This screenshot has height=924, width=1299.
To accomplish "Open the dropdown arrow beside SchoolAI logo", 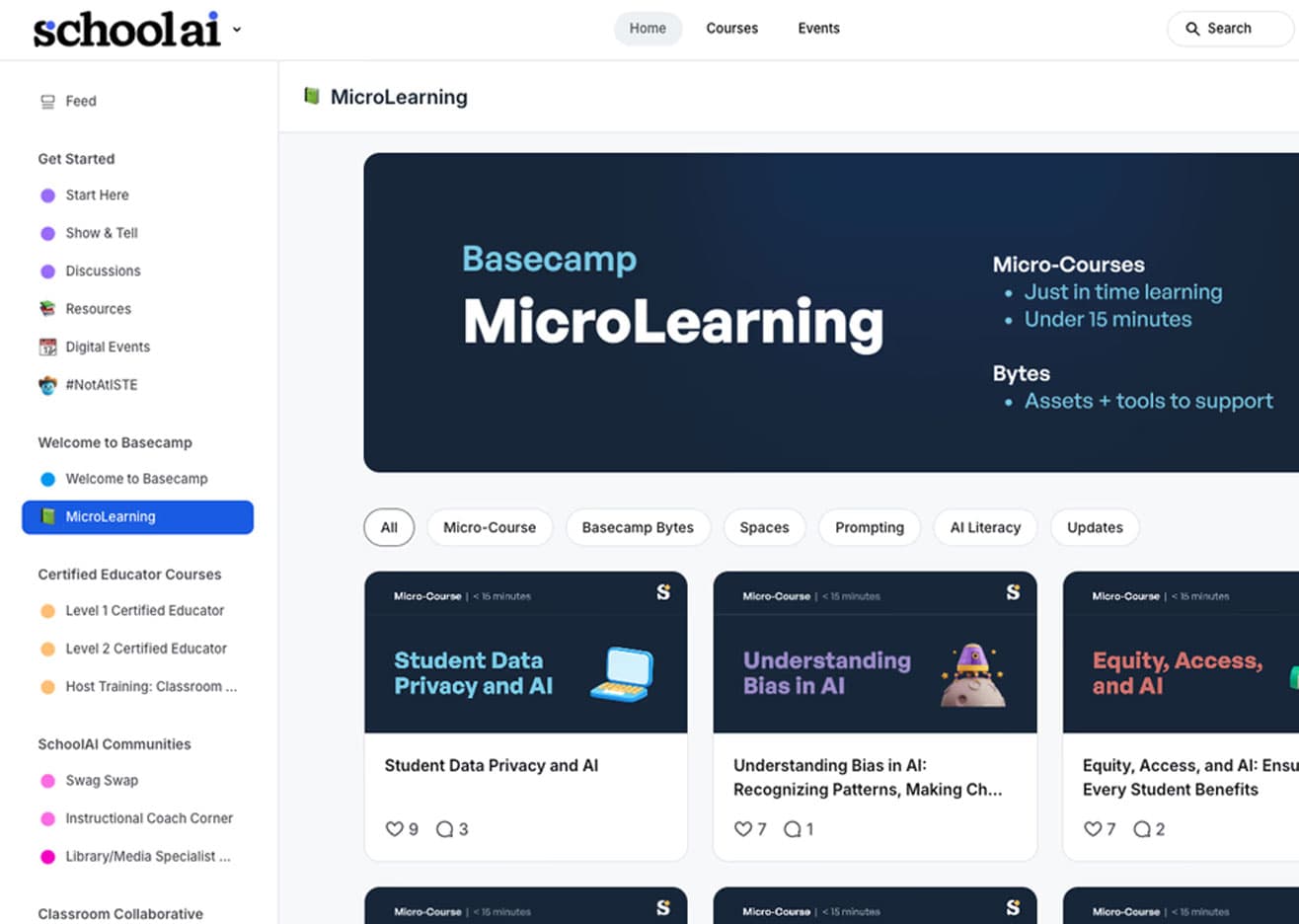I will tap(237, 30).
